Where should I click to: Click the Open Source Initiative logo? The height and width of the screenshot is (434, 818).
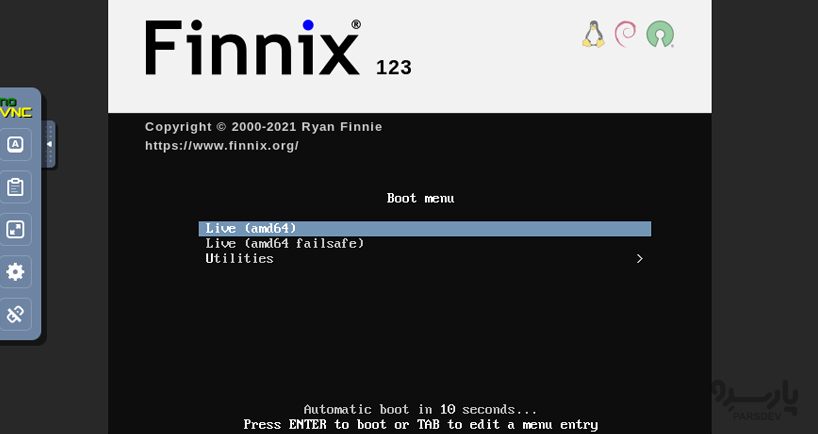[660, 34]
